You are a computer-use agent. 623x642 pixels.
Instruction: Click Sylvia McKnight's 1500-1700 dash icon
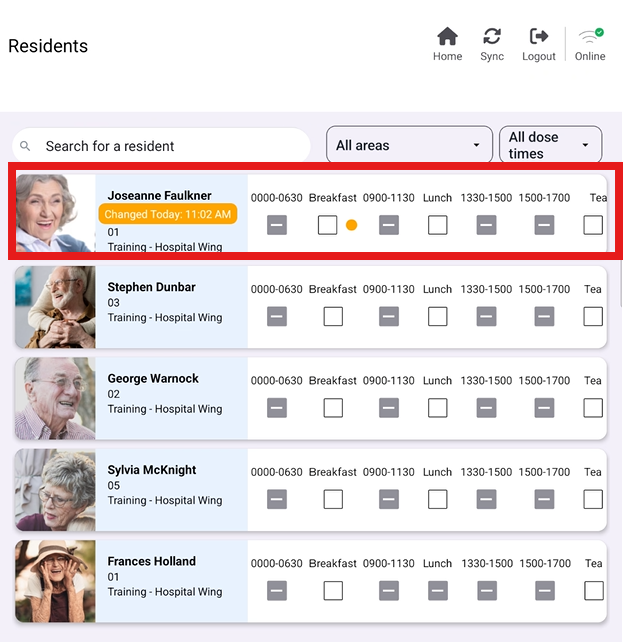click(544, 499)
